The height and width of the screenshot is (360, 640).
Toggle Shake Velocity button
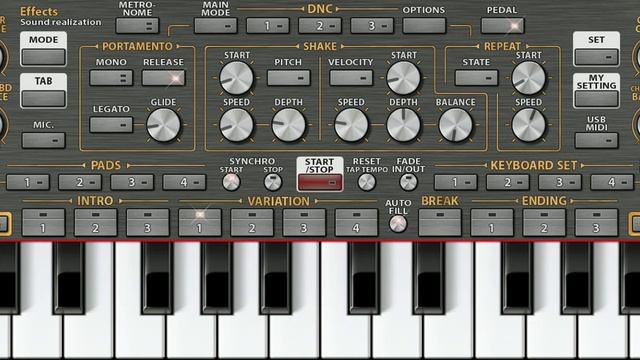[x=351, y=78]
